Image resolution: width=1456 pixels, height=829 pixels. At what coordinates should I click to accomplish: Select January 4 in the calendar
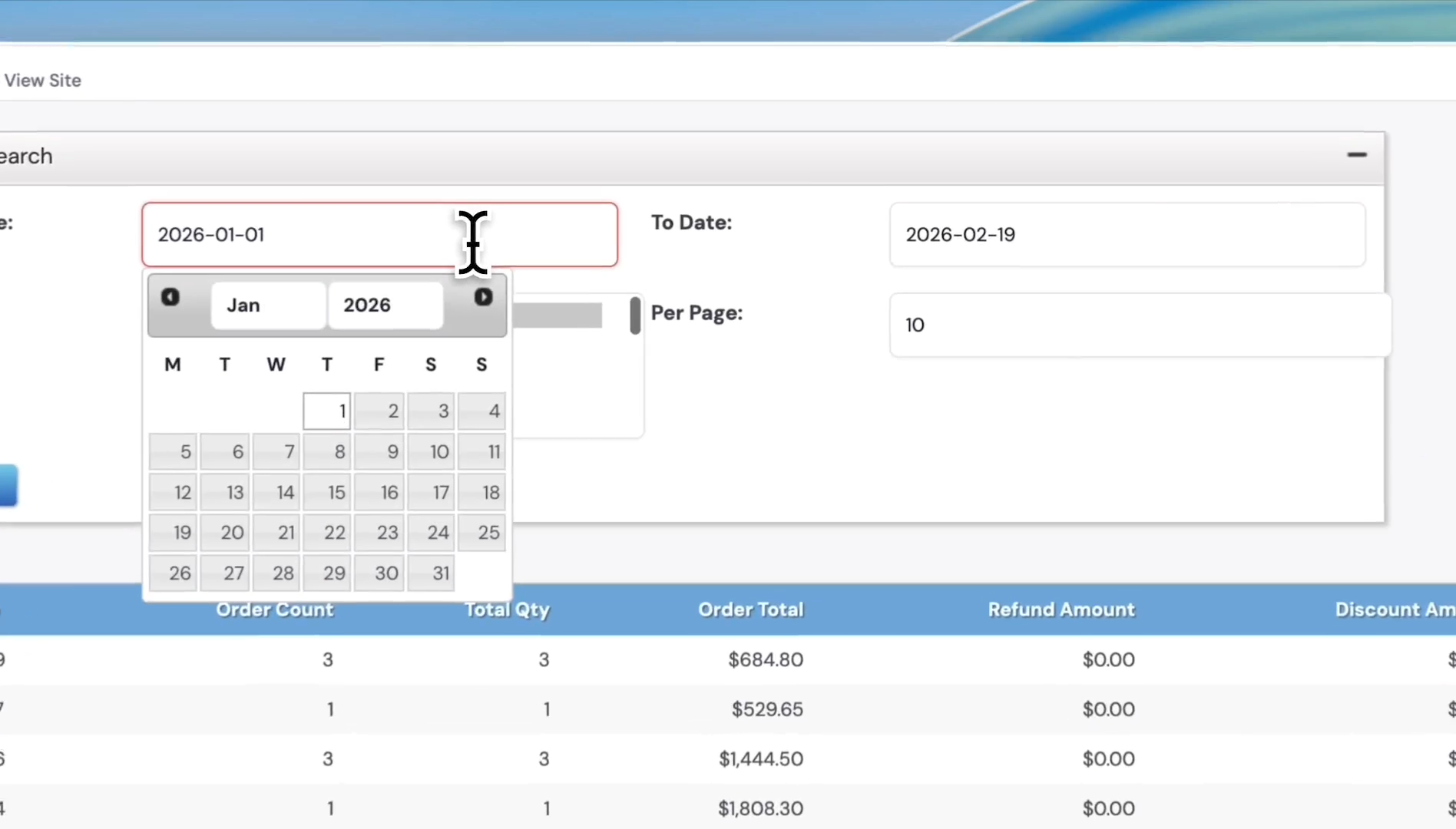coord(482,411)
